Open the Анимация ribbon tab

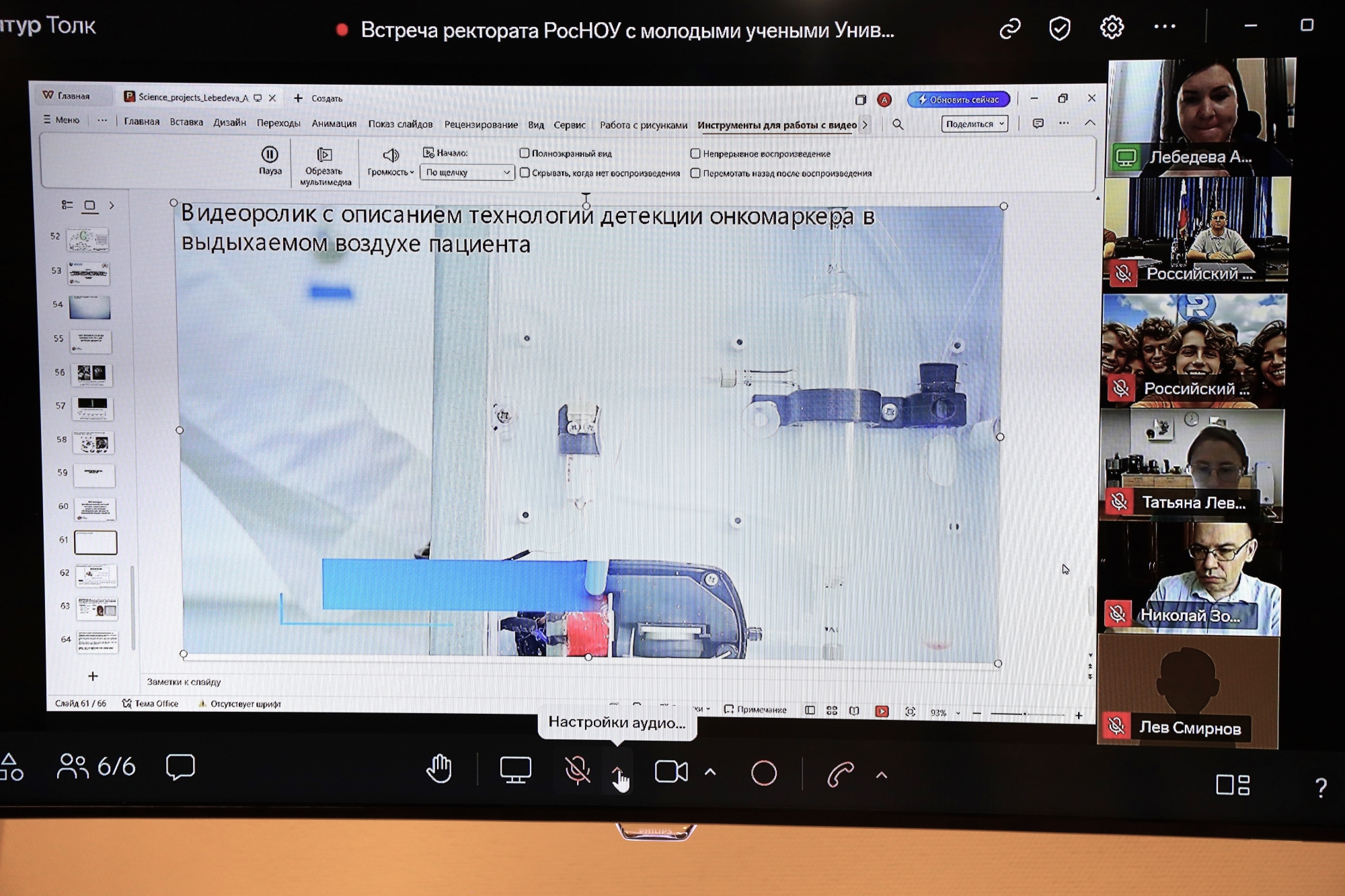pyautogui.click(x=334, y=124)
